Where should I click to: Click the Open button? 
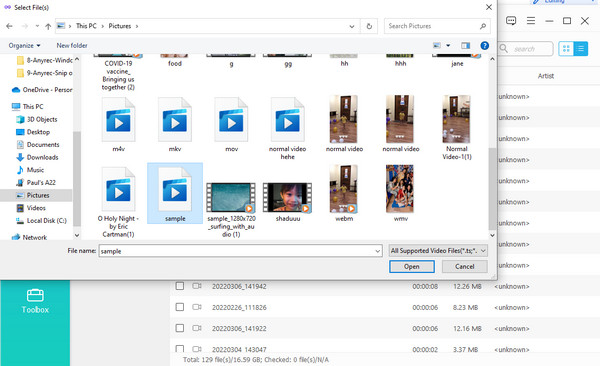point(412,266)
